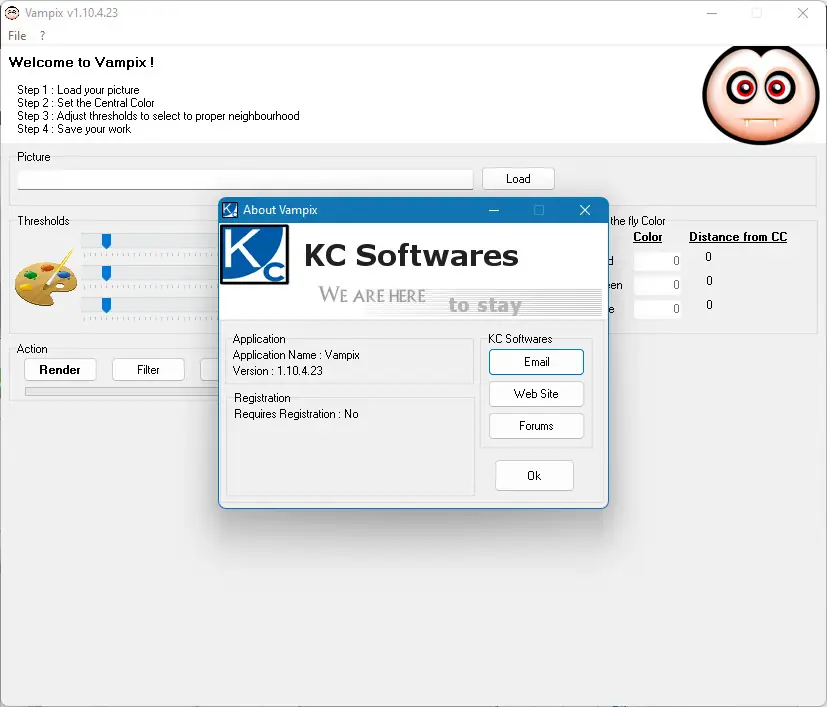The image size is (827, 707).
Task: Click the paint palette icon
Action: click(46, 278)
